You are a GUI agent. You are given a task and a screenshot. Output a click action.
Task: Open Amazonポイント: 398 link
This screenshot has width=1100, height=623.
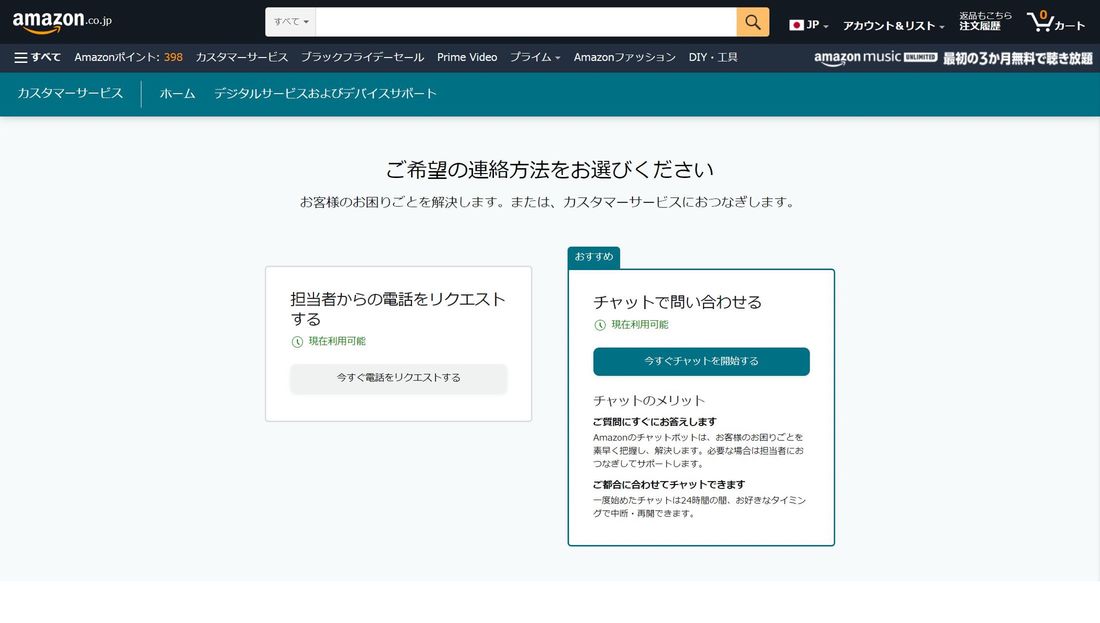point(128,58)
